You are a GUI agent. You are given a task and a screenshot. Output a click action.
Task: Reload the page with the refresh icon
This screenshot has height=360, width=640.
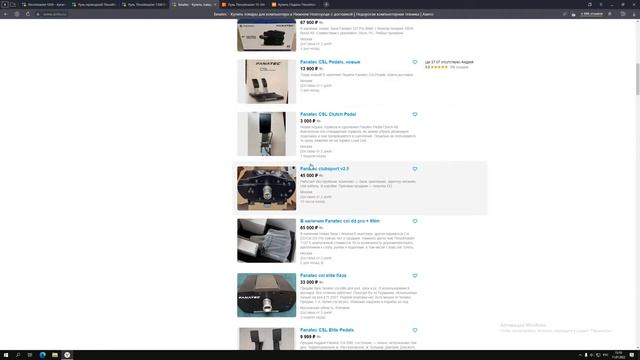pyautogui.click(x=28, y=14)
